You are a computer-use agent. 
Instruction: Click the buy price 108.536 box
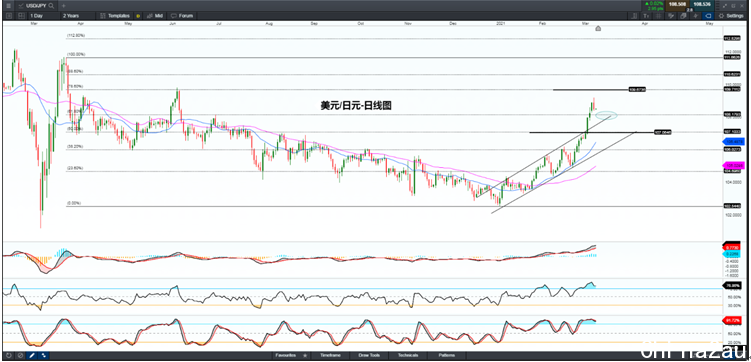click(702, 4)
